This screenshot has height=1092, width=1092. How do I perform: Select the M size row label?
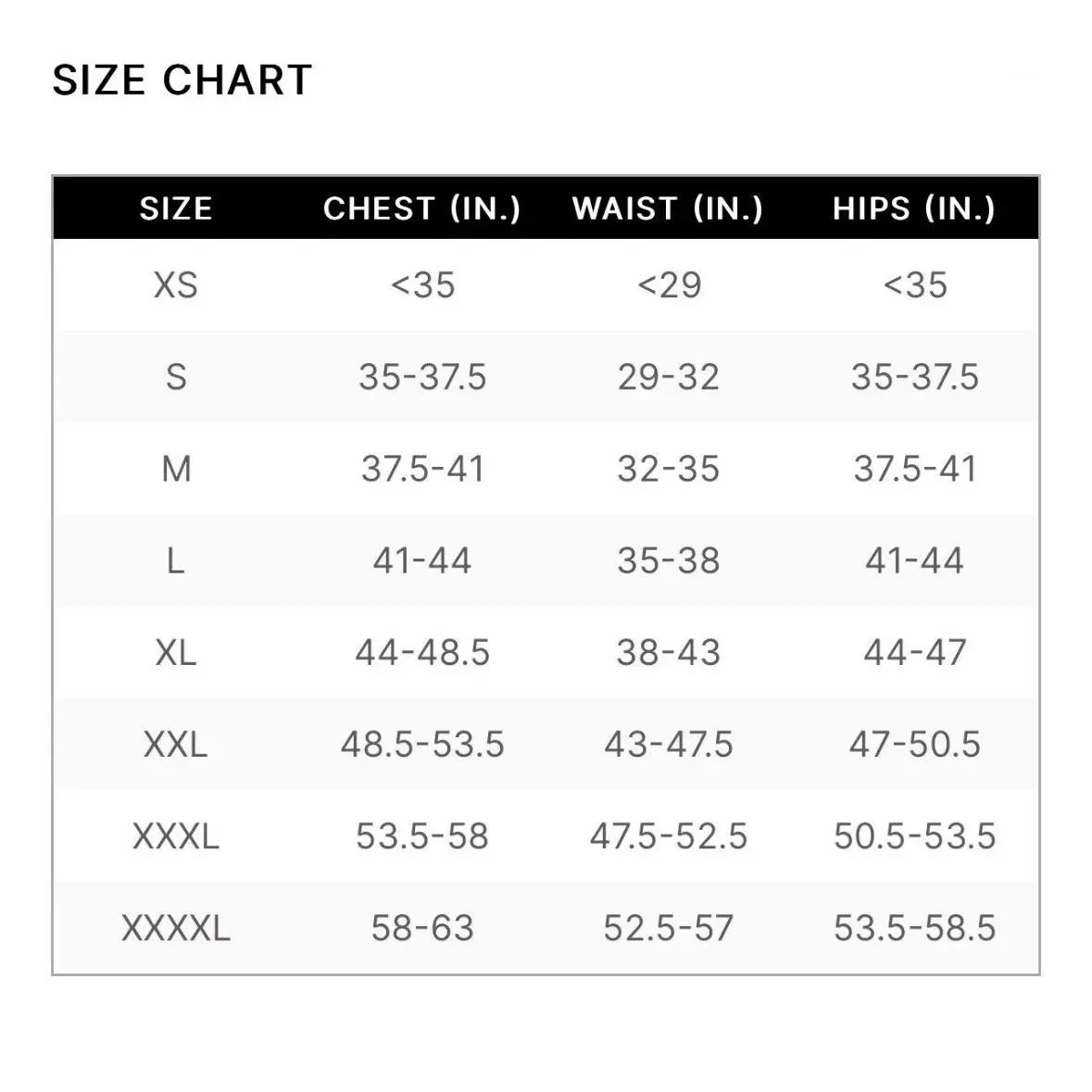point(176,469)
